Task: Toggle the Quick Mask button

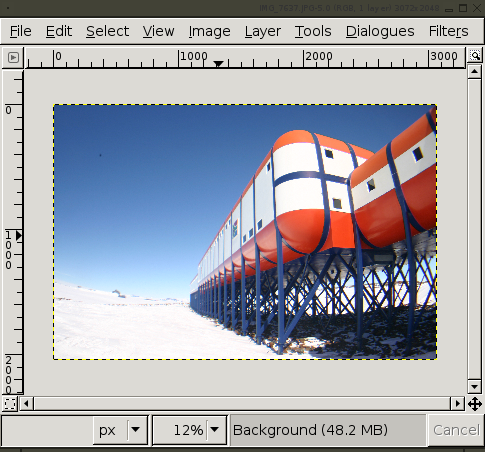Action: click(10, 404)
